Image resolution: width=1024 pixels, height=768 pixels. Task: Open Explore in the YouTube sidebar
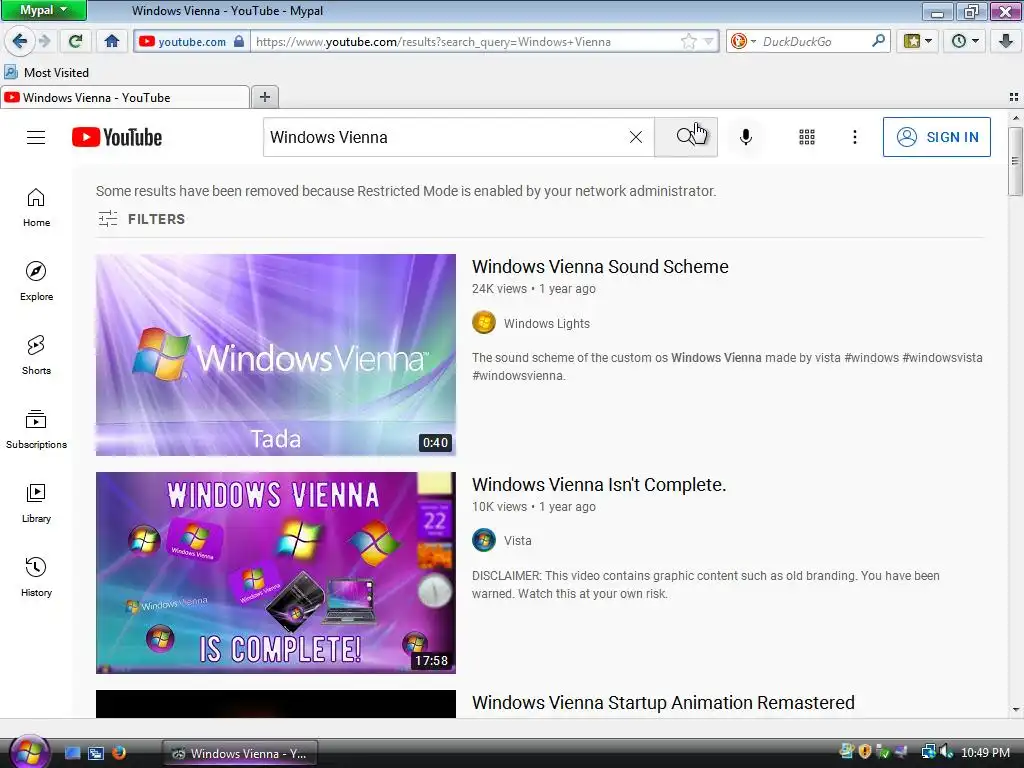point(36,281)
